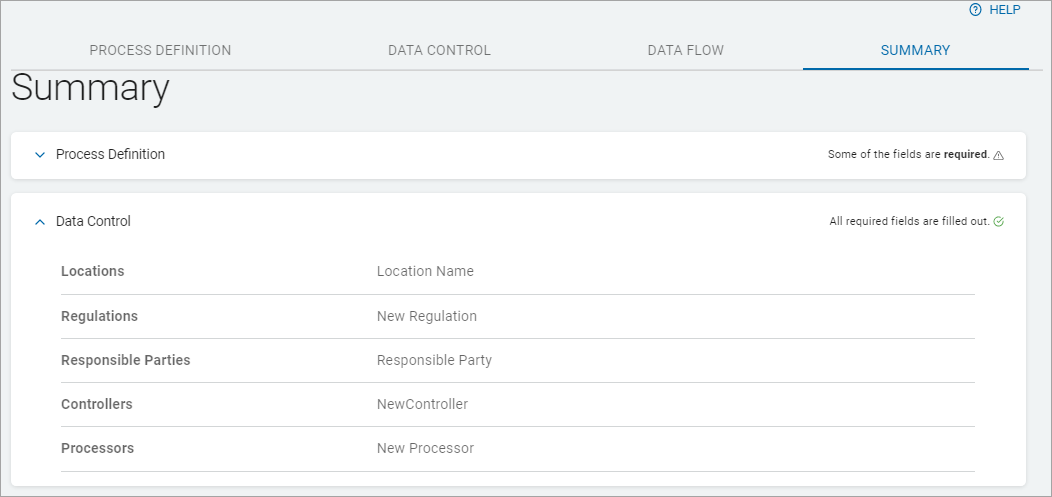Click the Responsible Party value
Screen dimensions: 1052x497
pyautogui.click(x=434, y=360)
